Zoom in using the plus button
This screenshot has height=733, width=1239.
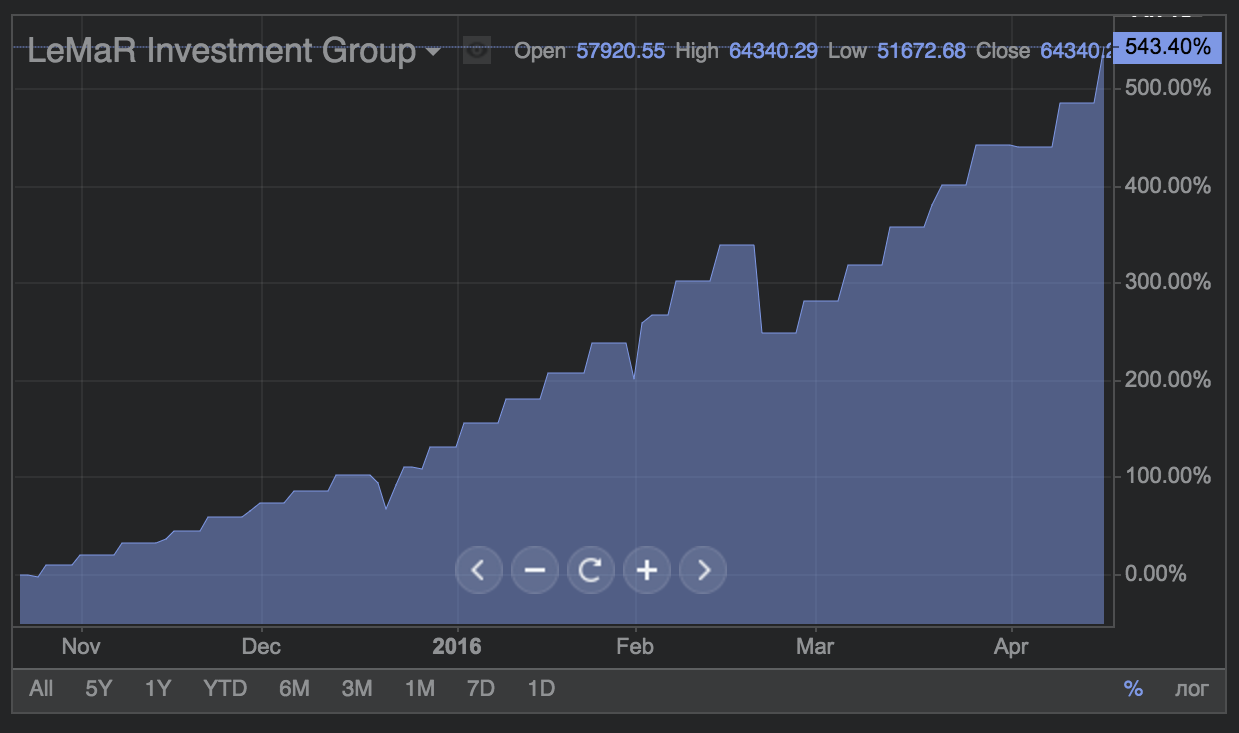(x=647, y=570)
